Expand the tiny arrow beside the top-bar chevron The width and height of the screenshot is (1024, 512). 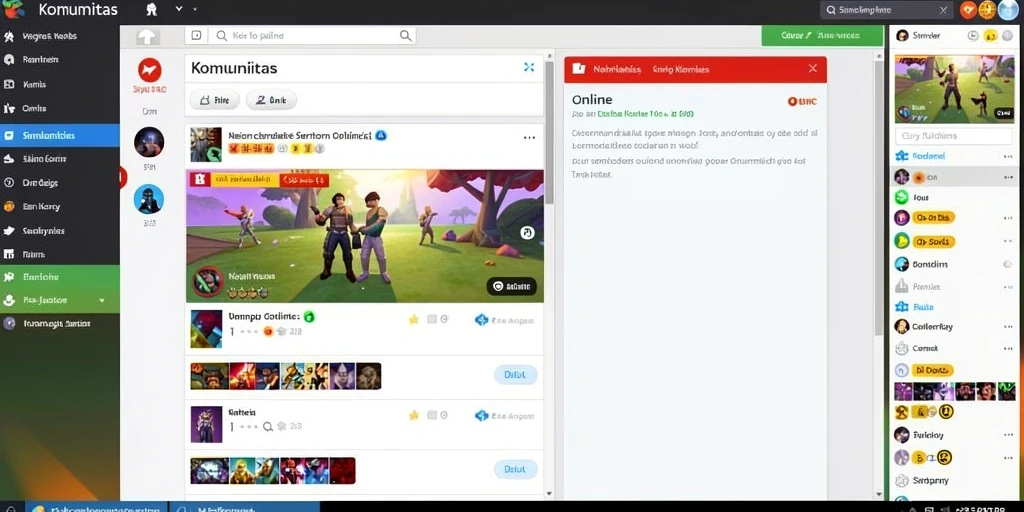pyautogui.click(x=195, y=10)
